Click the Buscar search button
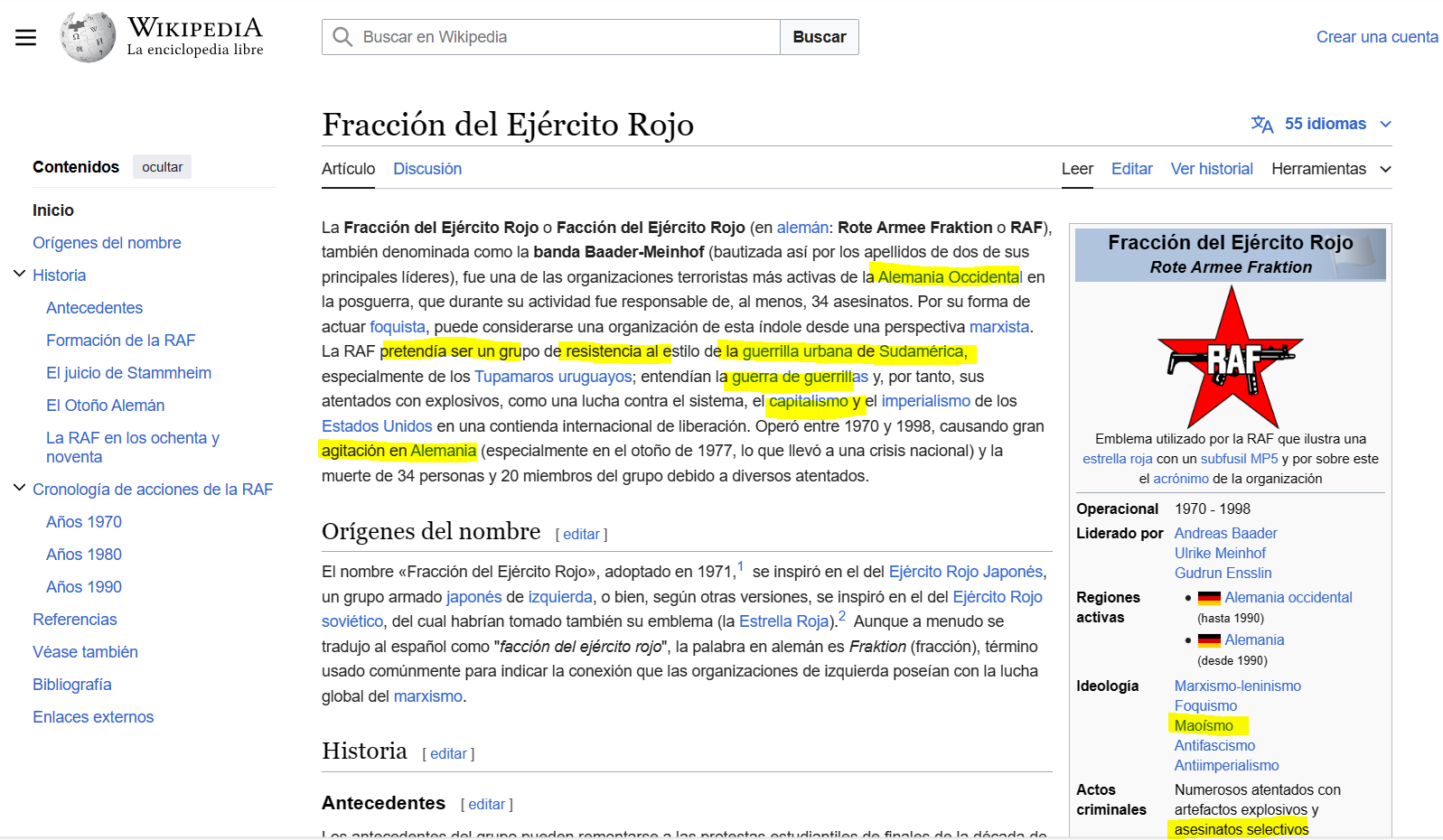The height and width of the screenshot is (840, 1443). click(x=820, y=37)
